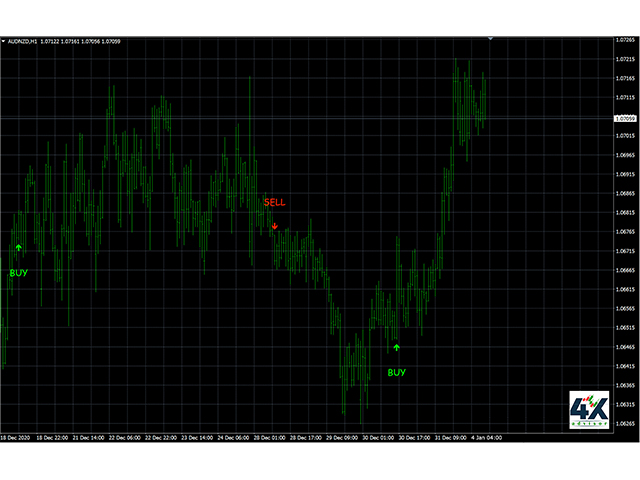This screenshot has width=640, height=480.
Task: Click the price scale value 1.06965
Action: coord(625,155)
